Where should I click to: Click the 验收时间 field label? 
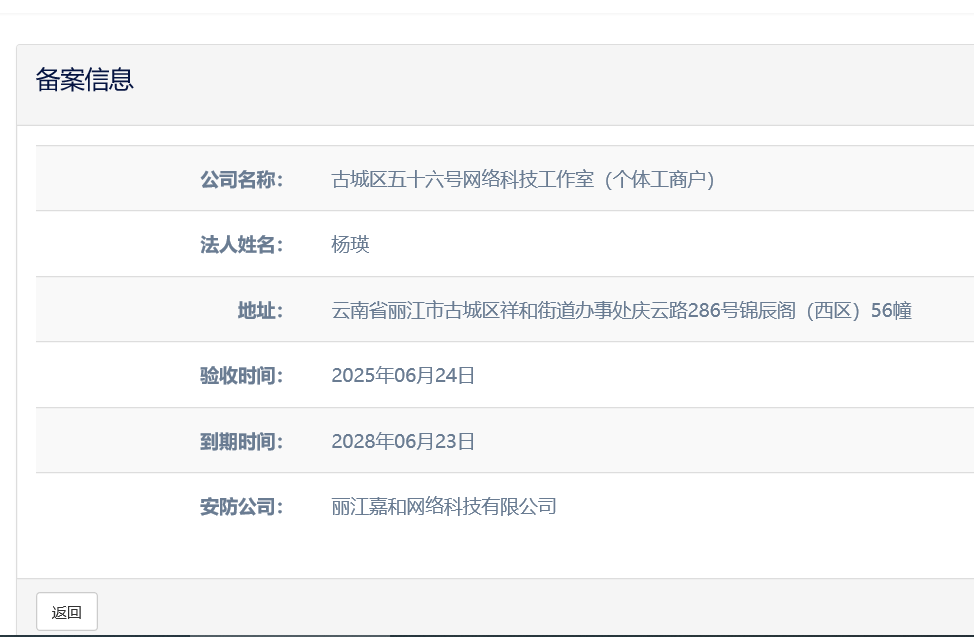tap(241, 376)
